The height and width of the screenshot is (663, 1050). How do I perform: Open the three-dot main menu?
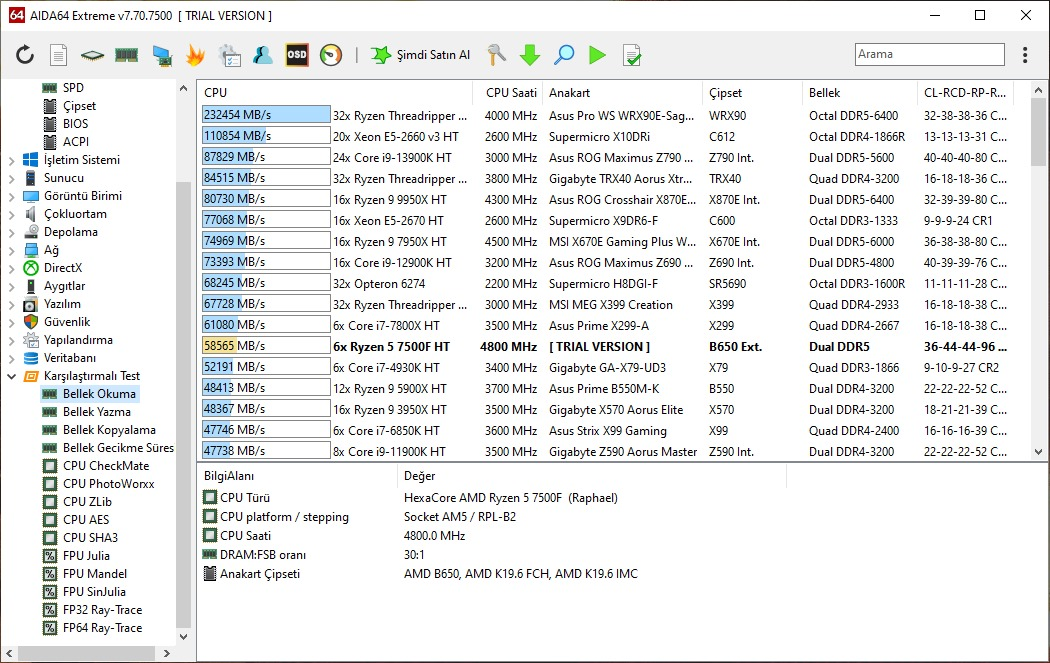pyautogui.click(x=1025, y=55)
